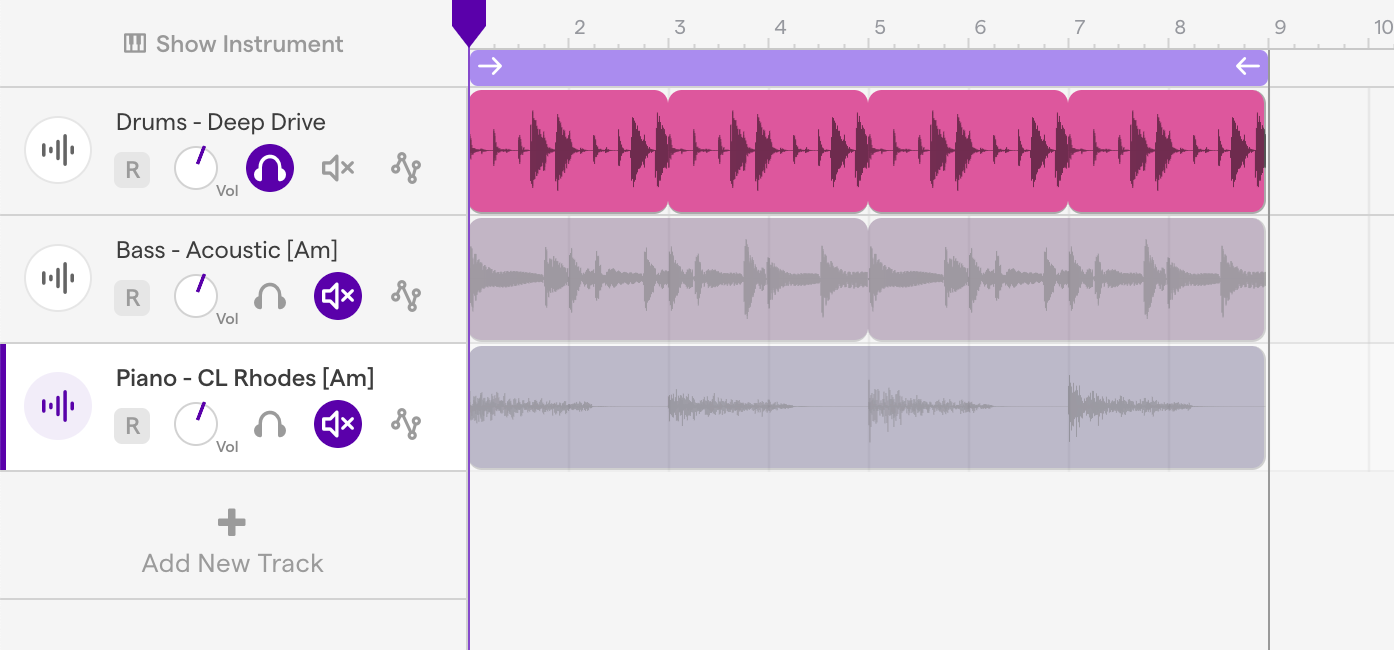Solo the Piano - CL Rhodes track
This screenshot has width=1394, height=650.
270,424
